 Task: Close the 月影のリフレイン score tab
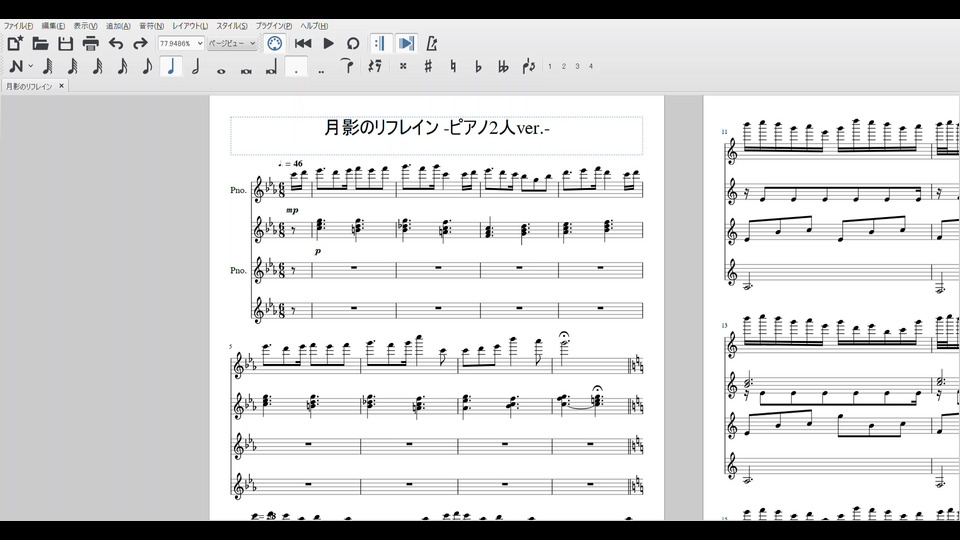[x=61, y=86]
